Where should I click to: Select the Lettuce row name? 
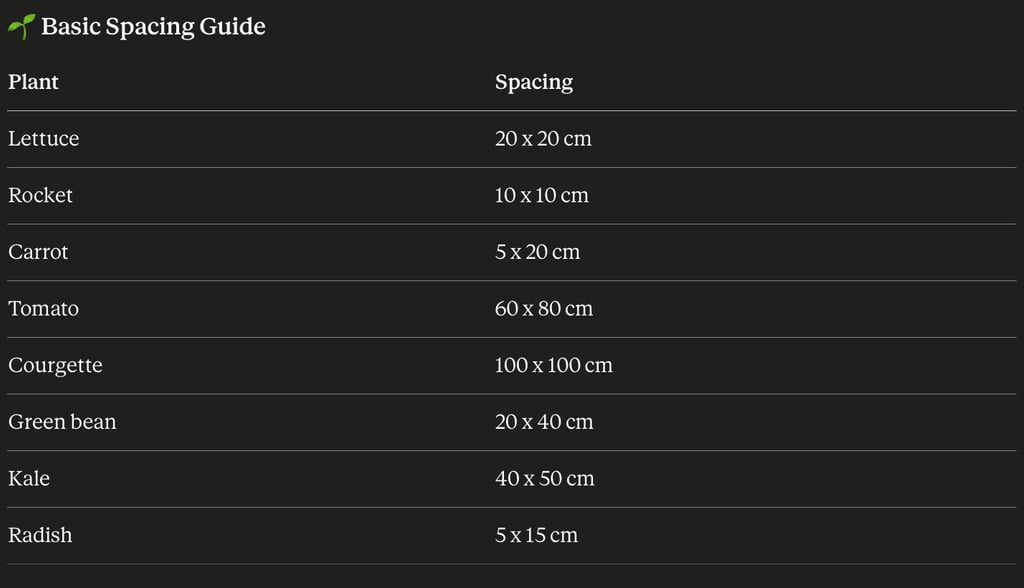click(x=44, y=139)
